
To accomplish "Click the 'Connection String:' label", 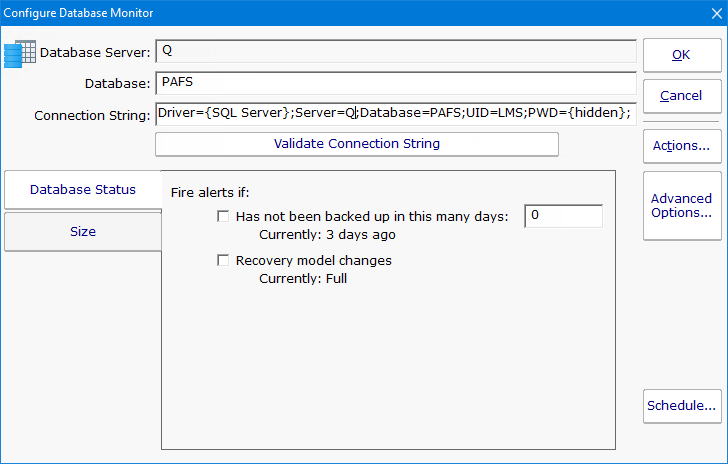I will [91, 115].
